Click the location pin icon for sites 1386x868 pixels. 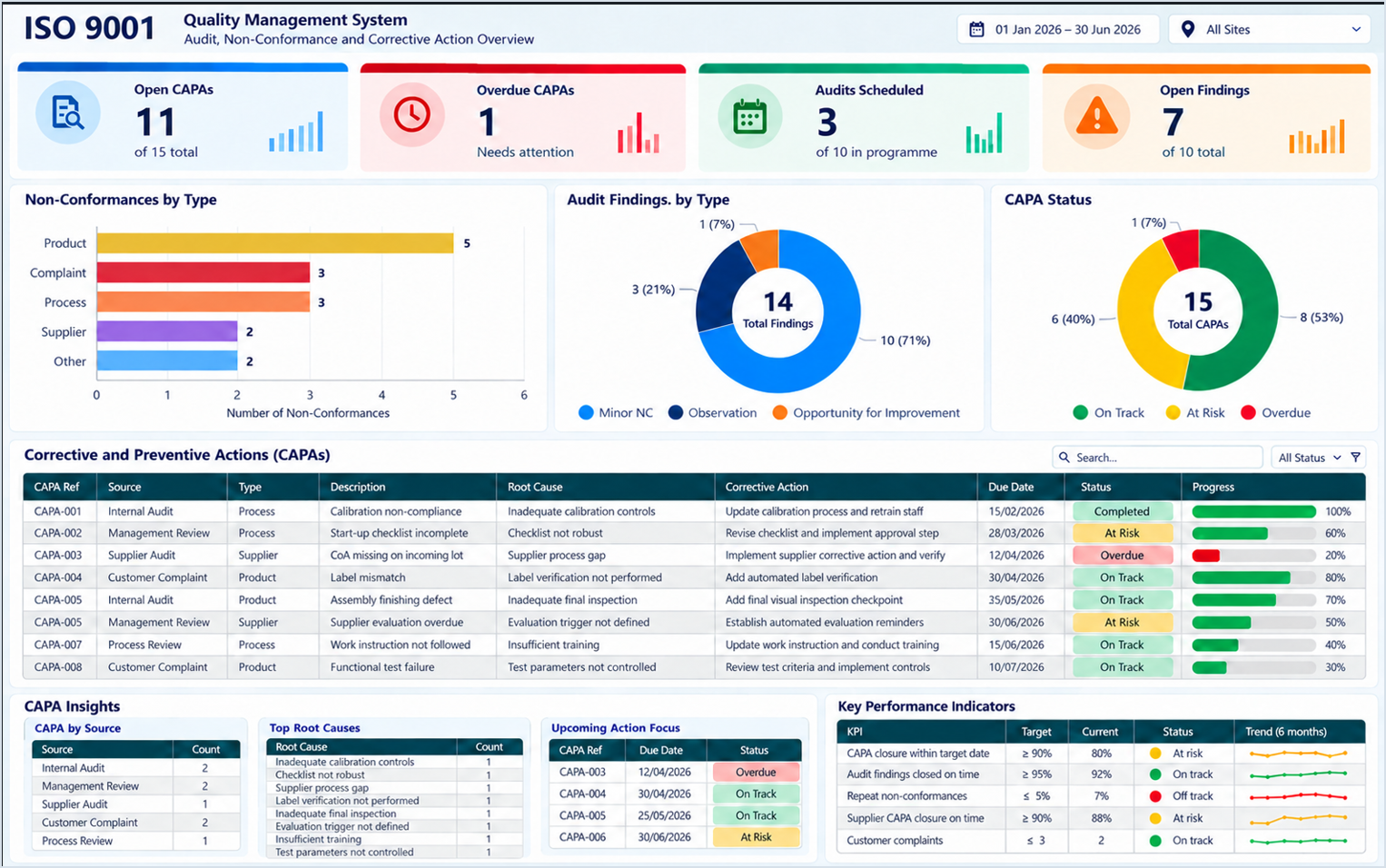(x=1187, y=29)
